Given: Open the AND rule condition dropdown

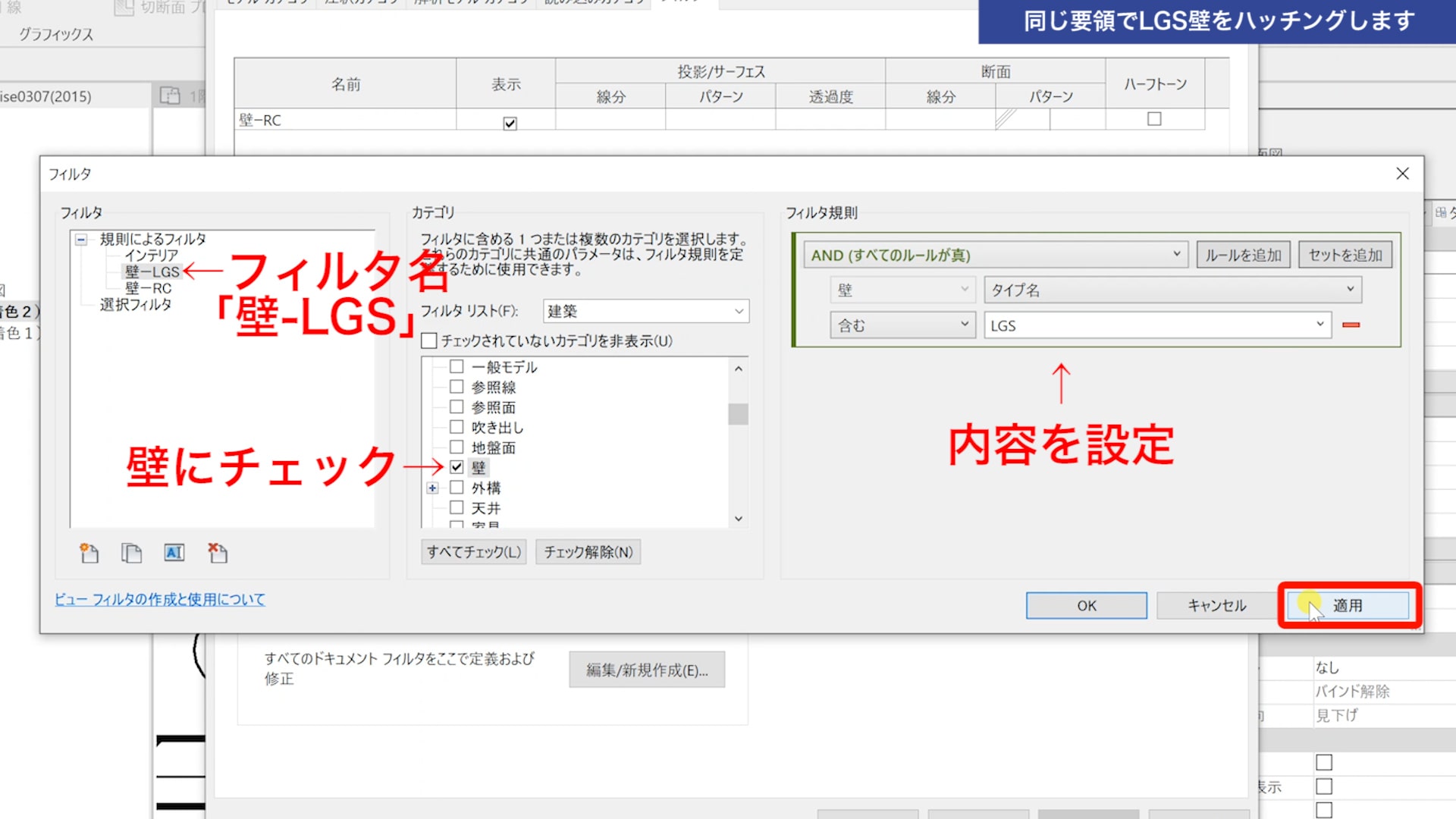Looking at the screenshot, I should coord(995,255).
